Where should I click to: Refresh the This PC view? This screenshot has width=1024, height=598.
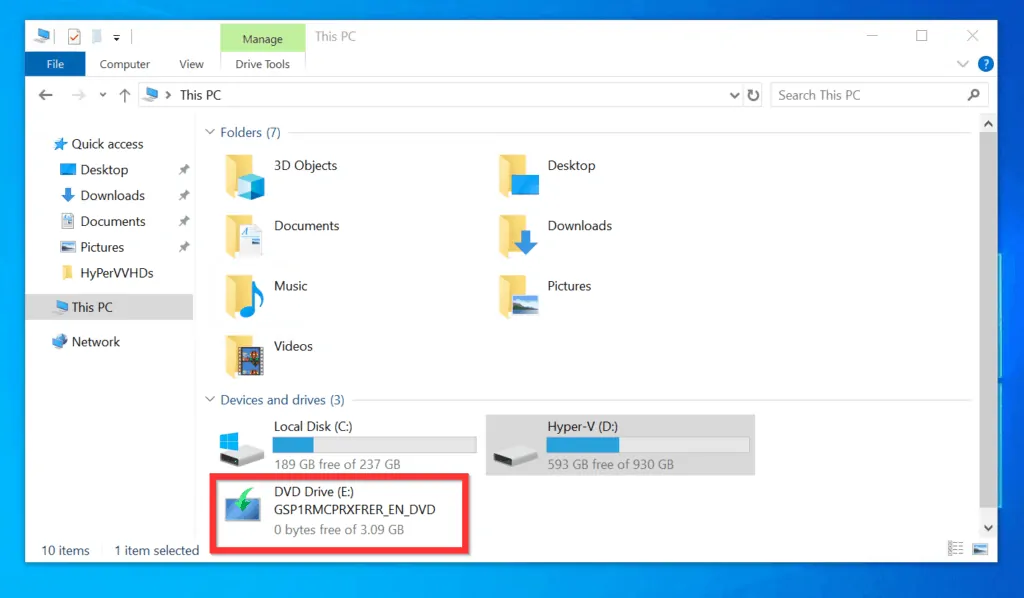coord(753,95)
